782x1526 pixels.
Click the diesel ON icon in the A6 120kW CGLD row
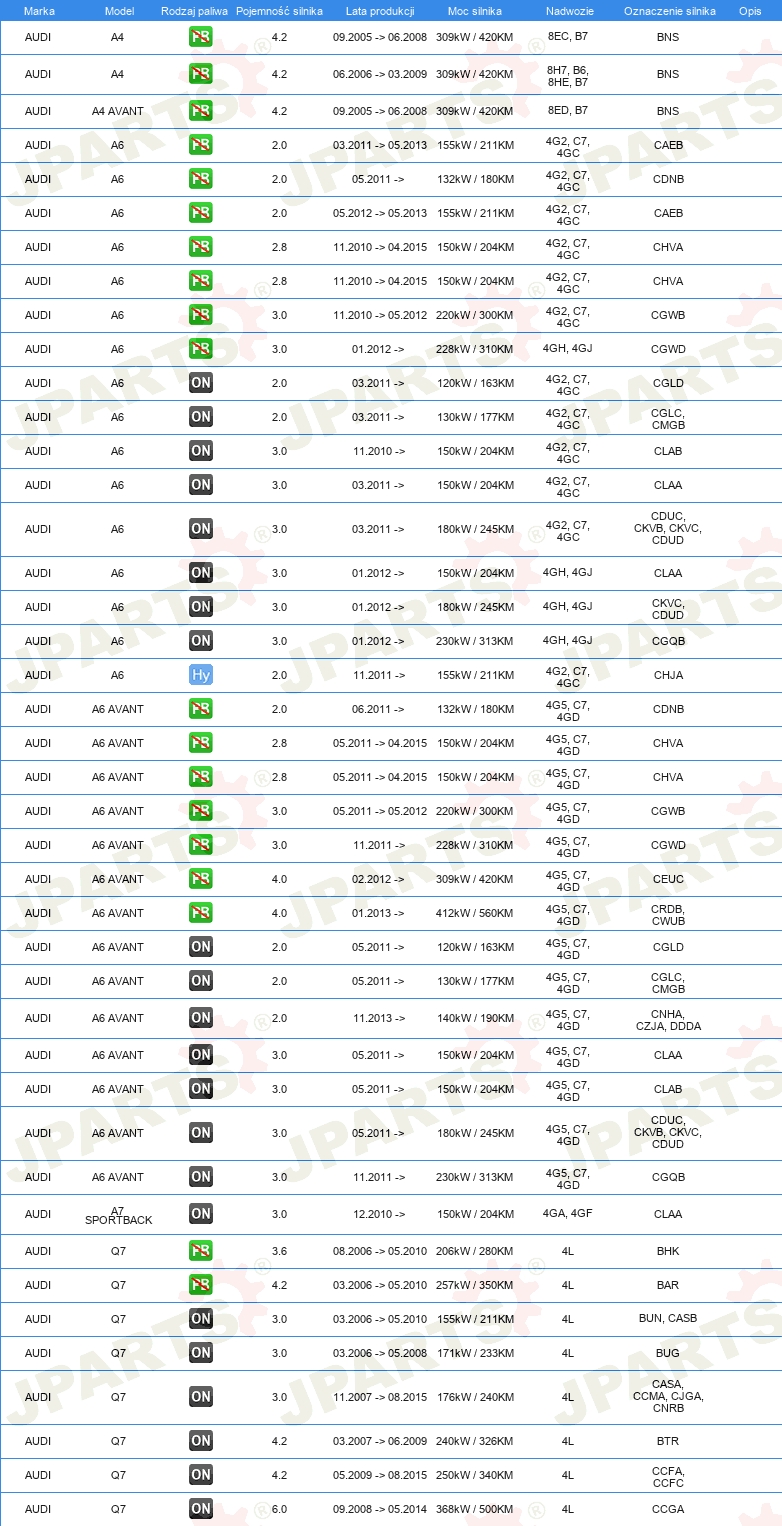pyautogui.click(x=201, y=383)
